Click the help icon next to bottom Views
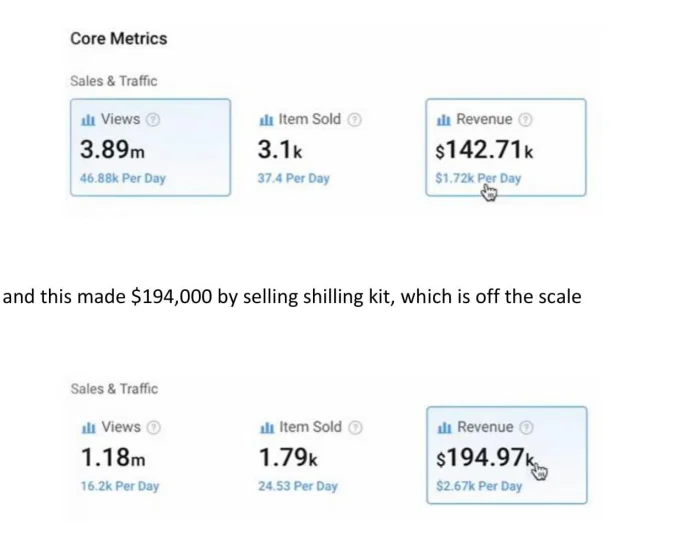This screenshot has width=679, height=555. pyautogui.click(x=153, y=427)
